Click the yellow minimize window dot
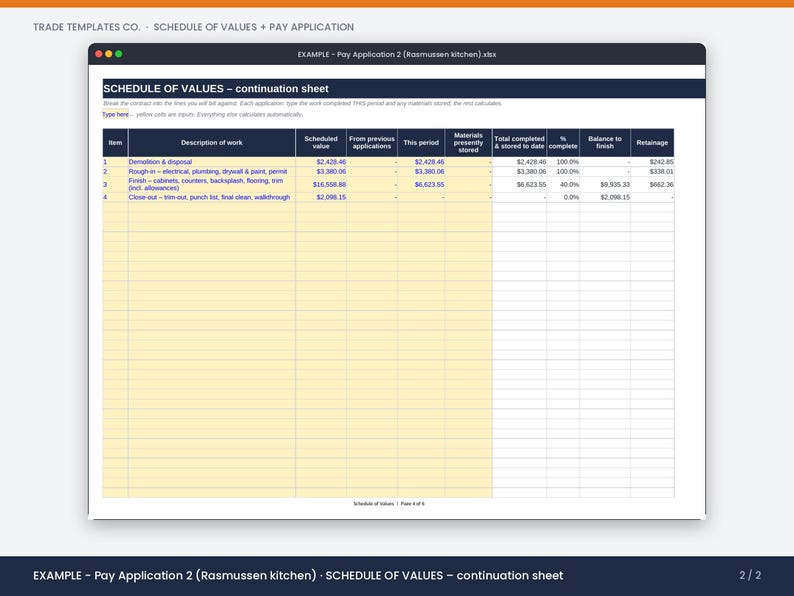This screenshot has width=794, height=596. 108,54
